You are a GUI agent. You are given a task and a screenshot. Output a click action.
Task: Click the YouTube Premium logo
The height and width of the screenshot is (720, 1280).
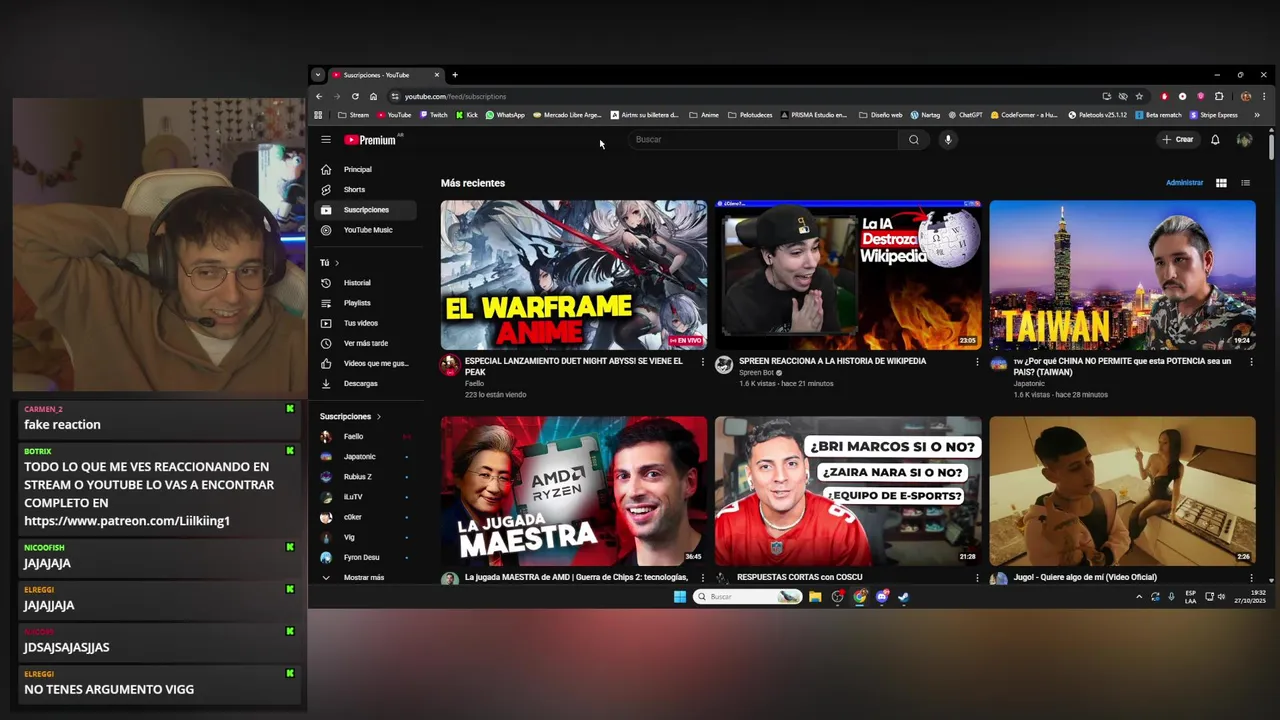pyautogui.click(x=371, y=140)
